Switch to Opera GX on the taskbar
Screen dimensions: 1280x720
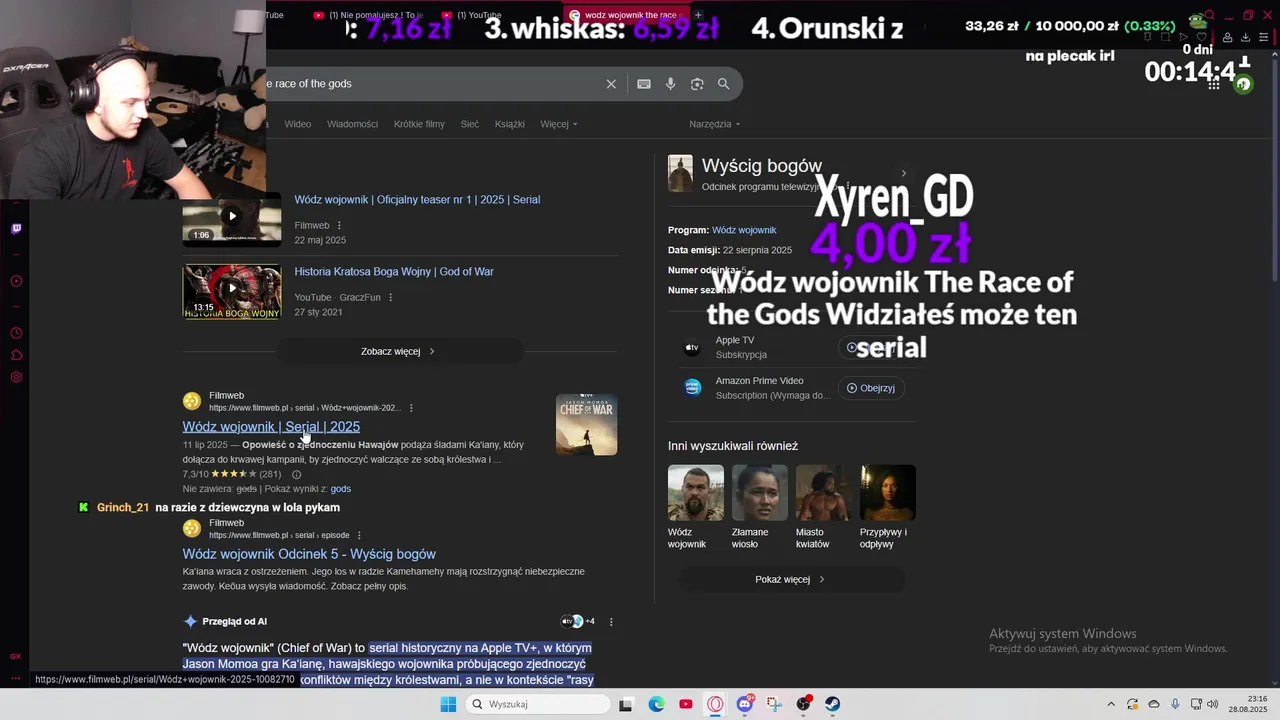(x=715, y=704)
